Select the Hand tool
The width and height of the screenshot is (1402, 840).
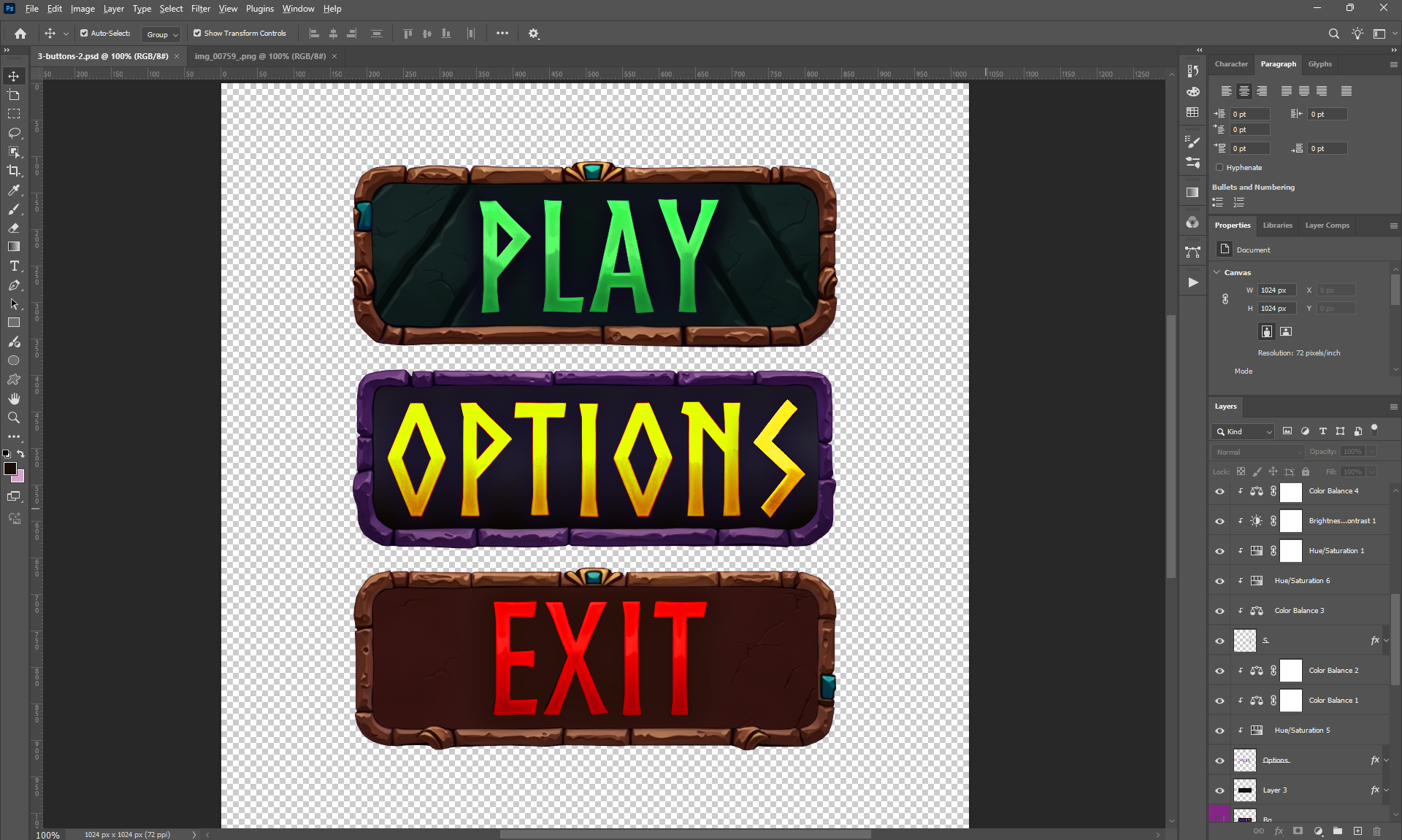[x=14, y=398]
